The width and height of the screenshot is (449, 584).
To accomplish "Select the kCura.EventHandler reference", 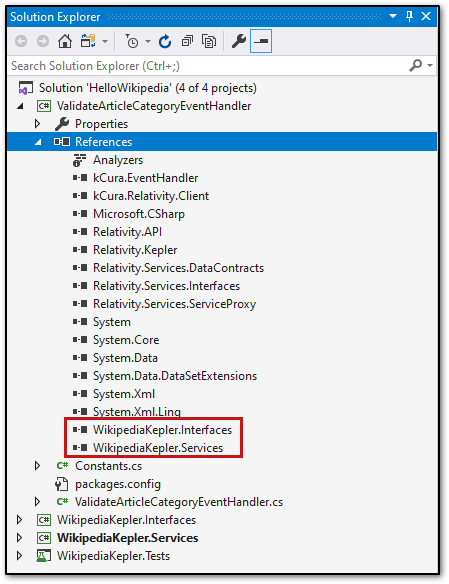I will coord(145,178).
